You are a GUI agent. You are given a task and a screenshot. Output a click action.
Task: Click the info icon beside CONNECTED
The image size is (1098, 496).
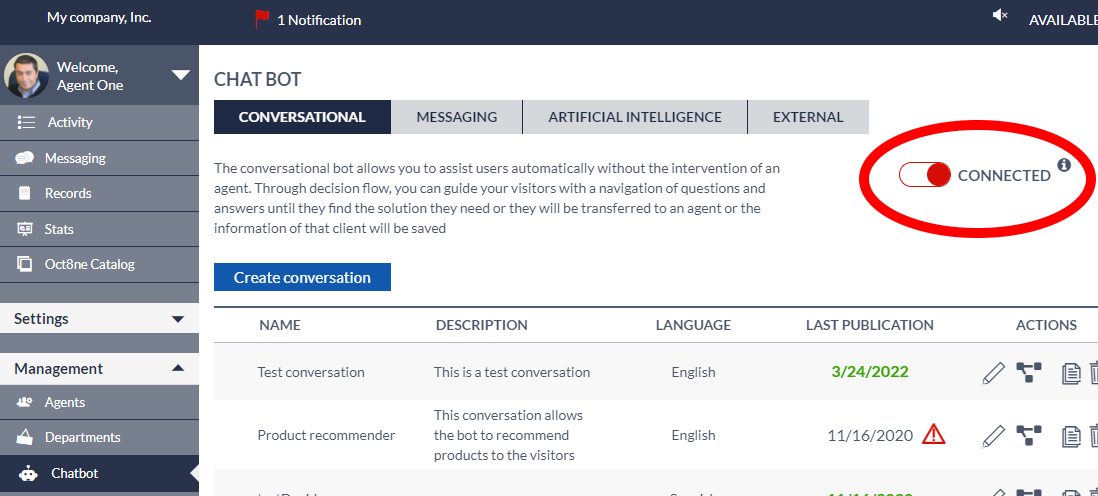click(1064, 165)
